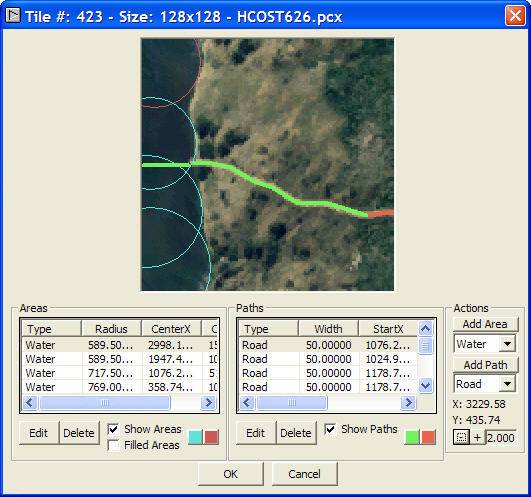Viewport: 531px width, 497px height.
Task: Click the Width column header in Paths
Action: point(328,329)
